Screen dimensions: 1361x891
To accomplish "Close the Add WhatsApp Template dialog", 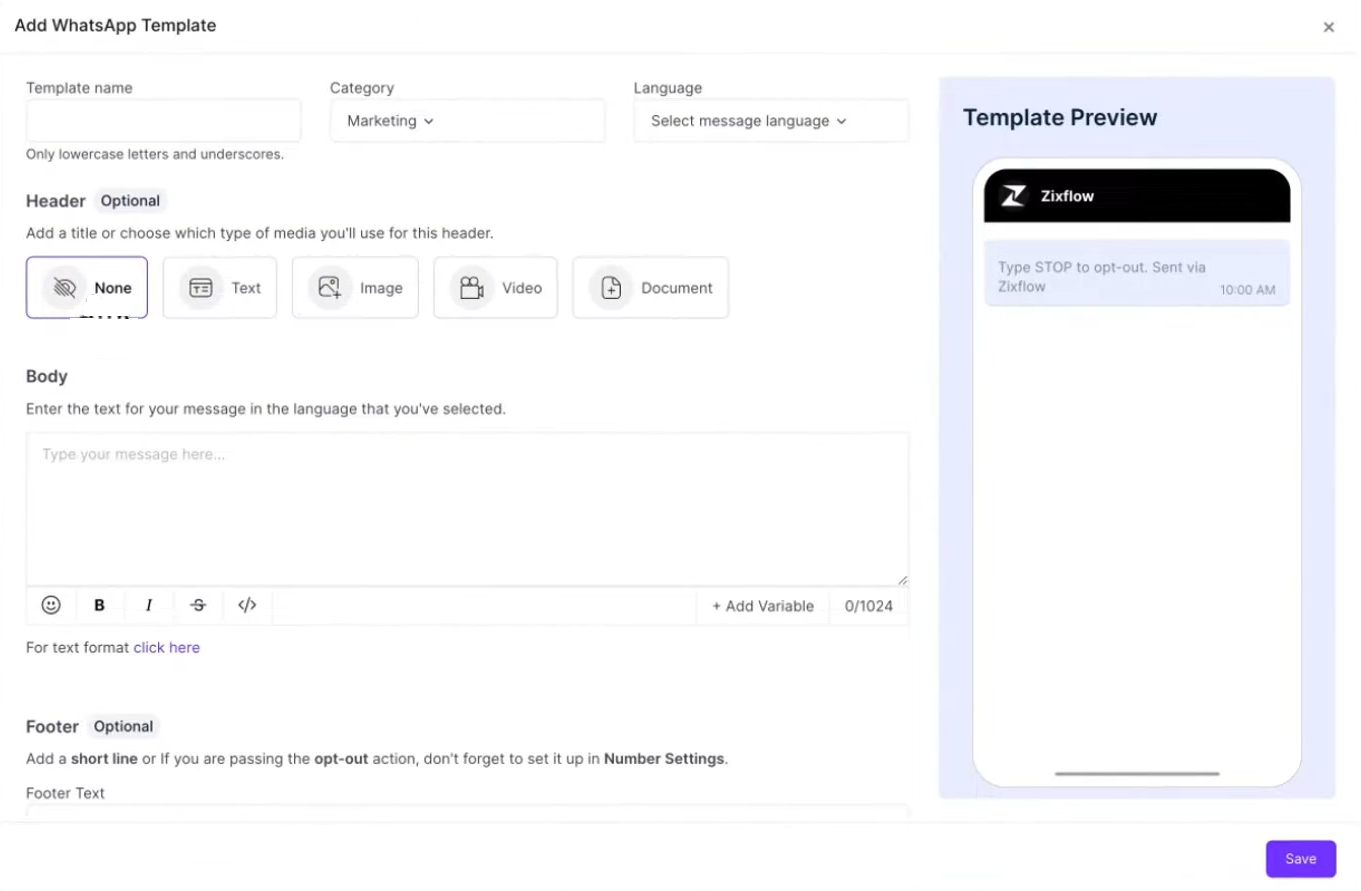I will (1328, 27).
